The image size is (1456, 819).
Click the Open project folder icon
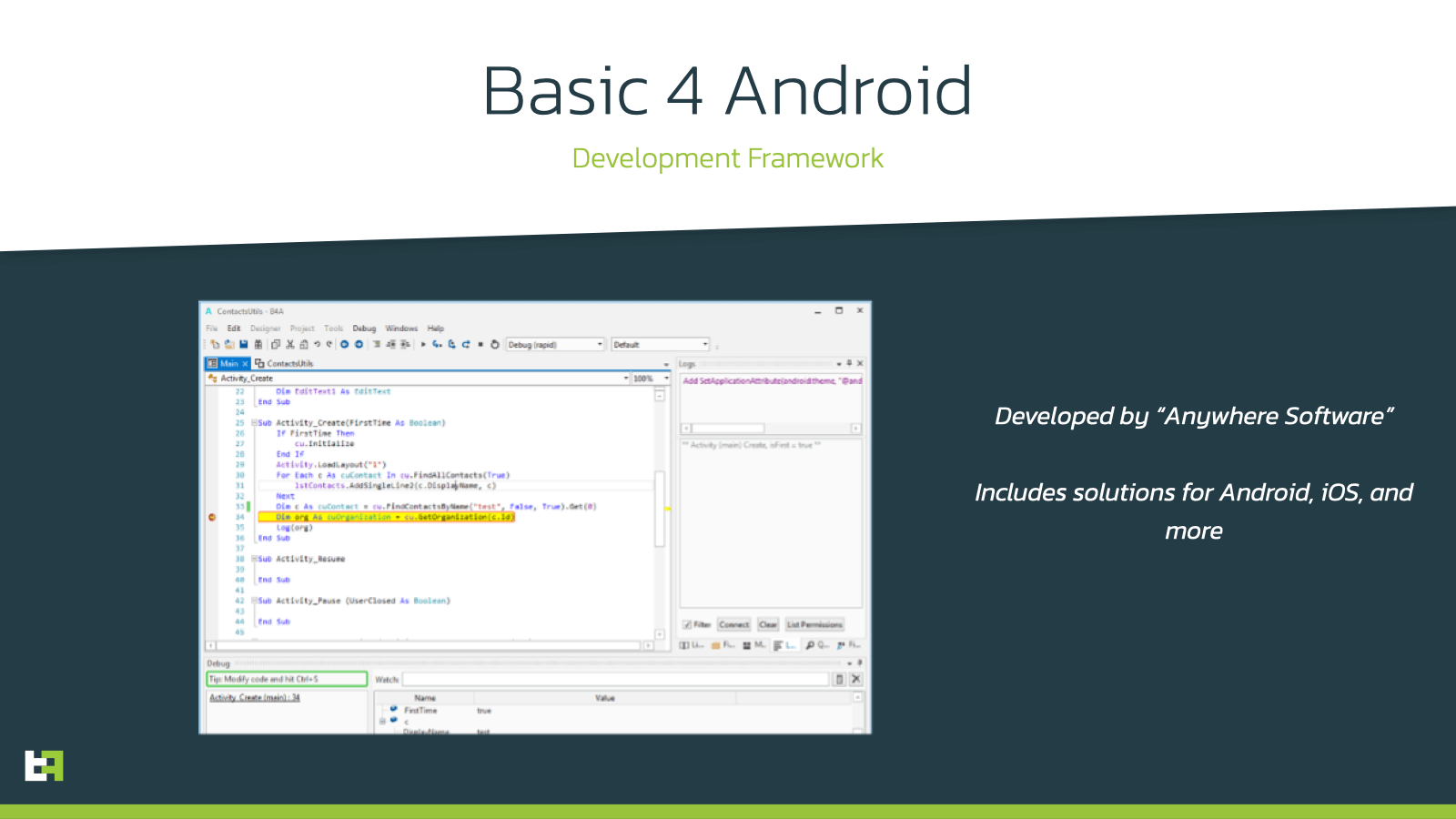click(229, 344)
